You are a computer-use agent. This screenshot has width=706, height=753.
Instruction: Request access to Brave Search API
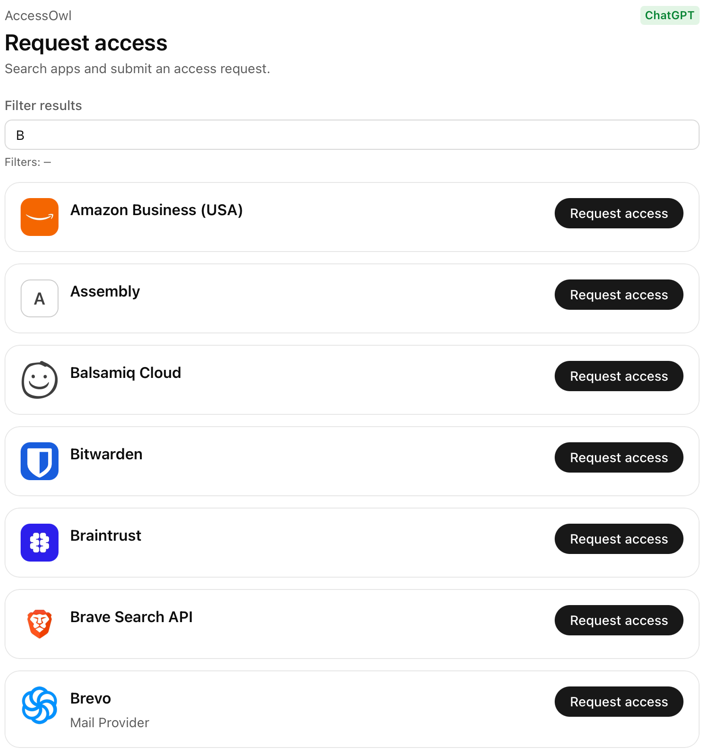(x=618, y=620)
